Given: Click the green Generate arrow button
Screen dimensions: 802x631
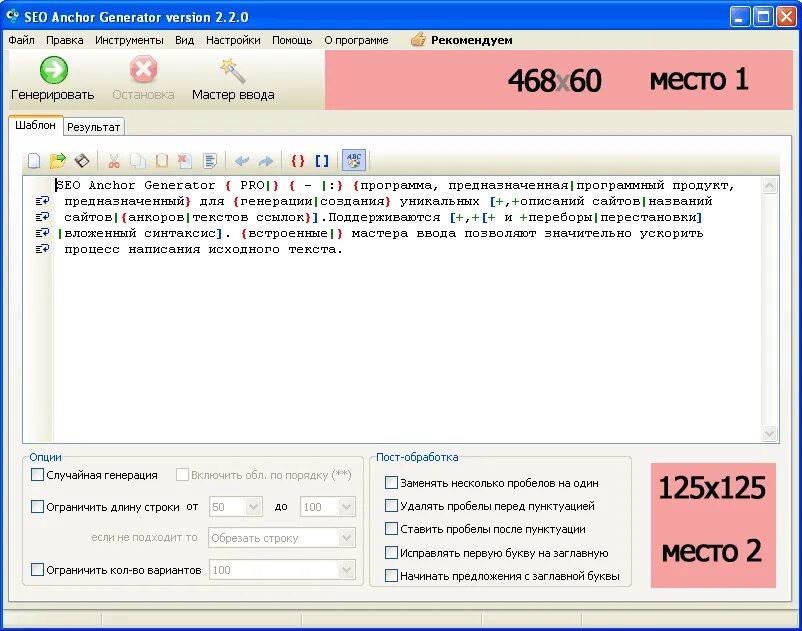Looking at the screenshot, I should (53, 70).
